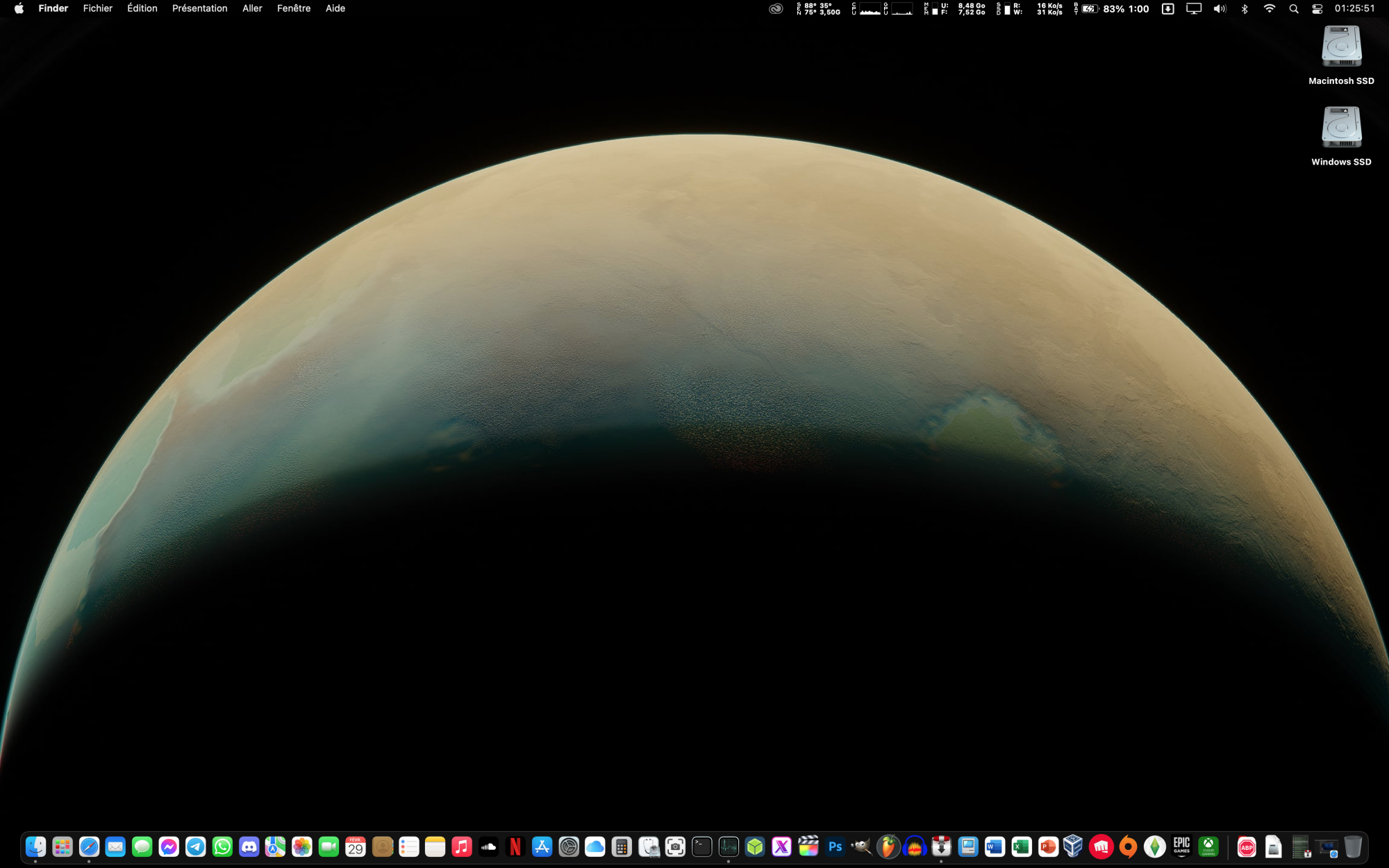Launch VirtualBox from the Dock
The image size is (1389, 868).
click(1073, 846)
